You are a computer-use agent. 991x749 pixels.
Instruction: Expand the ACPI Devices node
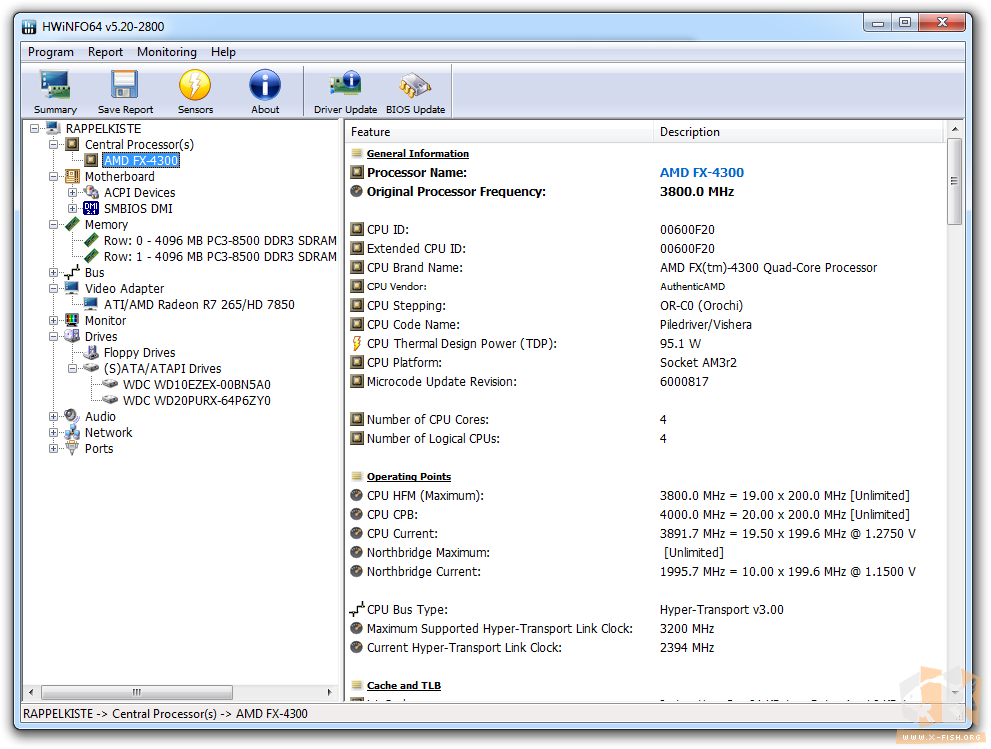(73, 192)
